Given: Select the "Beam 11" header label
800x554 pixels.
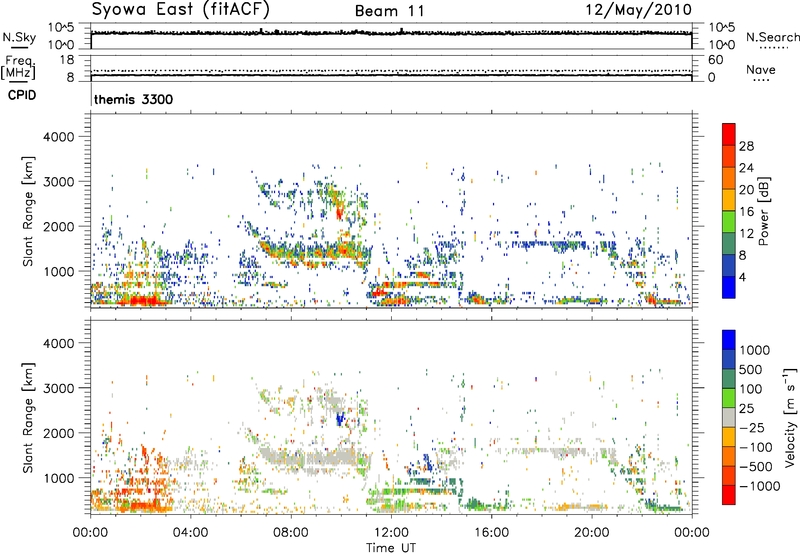Looking at the screenshot, I should (x=390, y=11).
